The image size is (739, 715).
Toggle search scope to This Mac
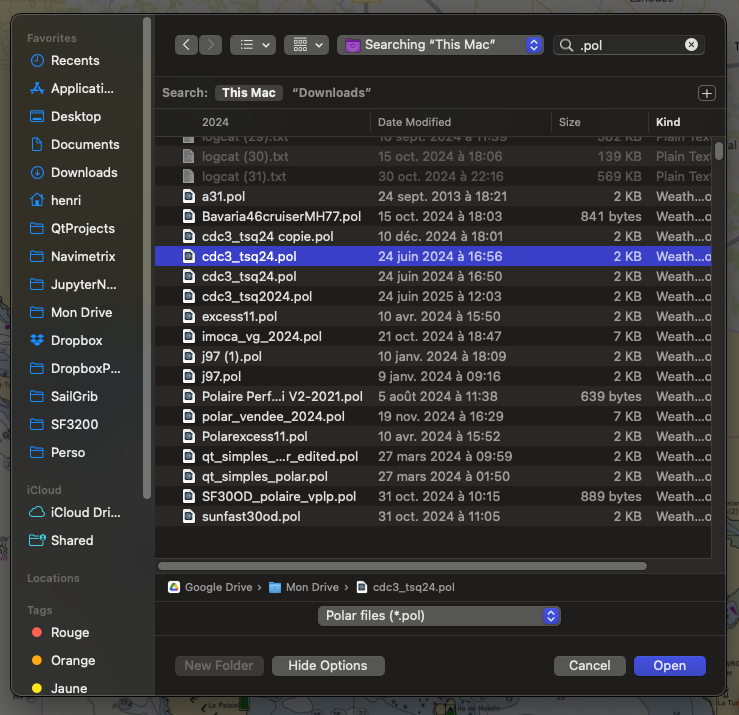pos(248,93)
